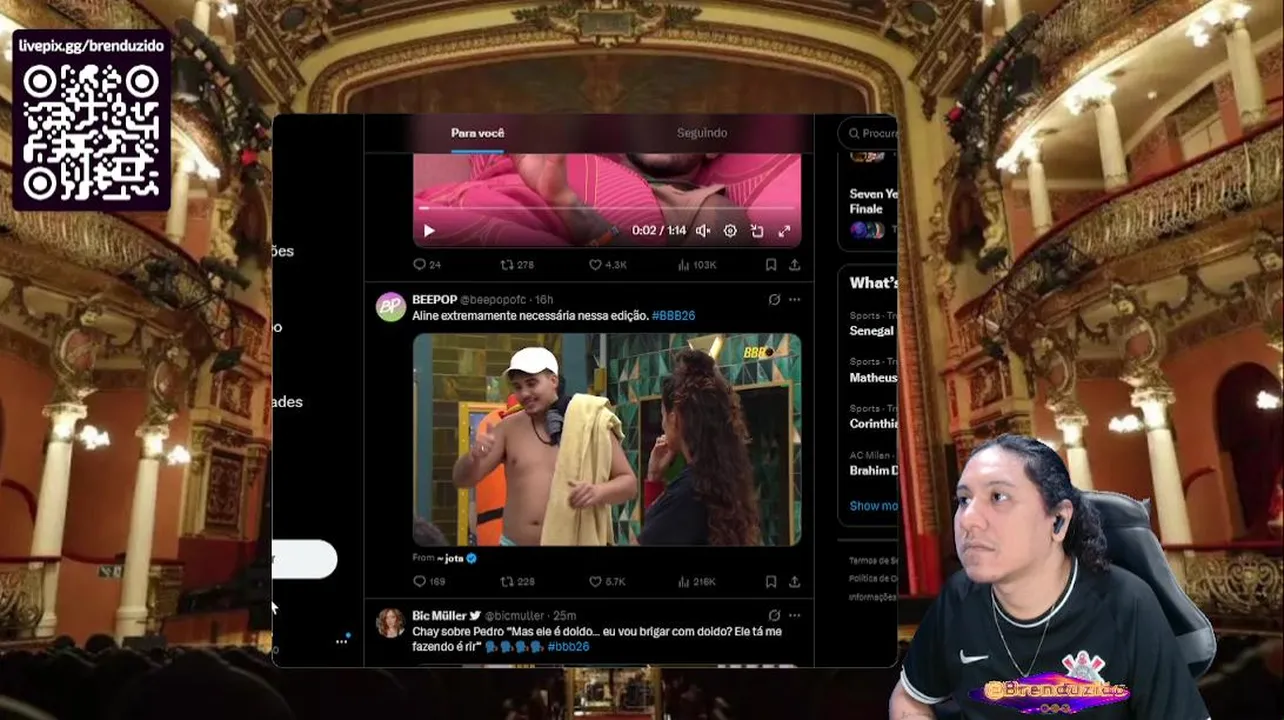
Task: Bookmark BEEPOP's post
Action: click(x=771, y=582)
